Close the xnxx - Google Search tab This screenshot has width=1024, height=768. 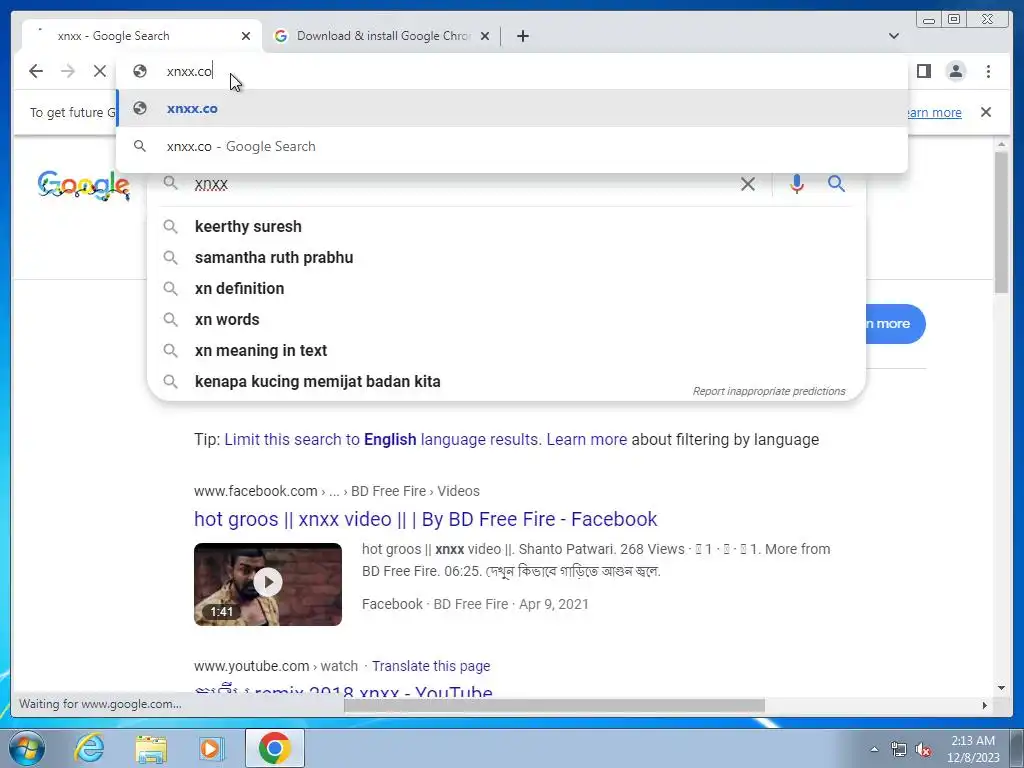[246, 36]
